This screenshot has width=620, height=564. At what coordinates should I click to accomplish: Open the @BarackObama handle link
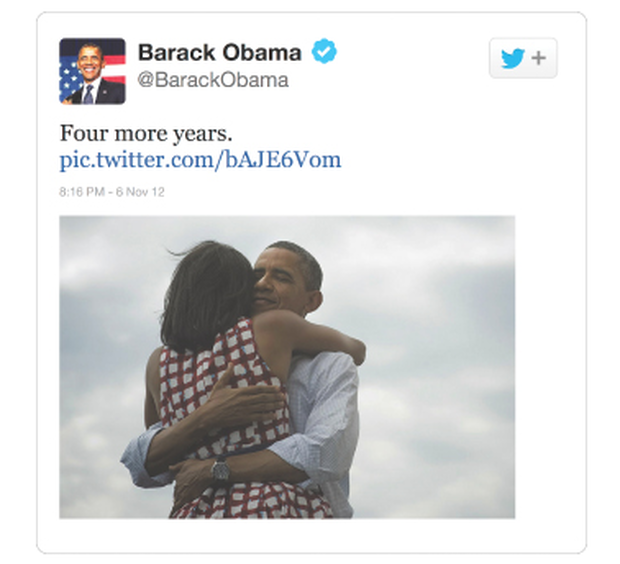(213, 80)
